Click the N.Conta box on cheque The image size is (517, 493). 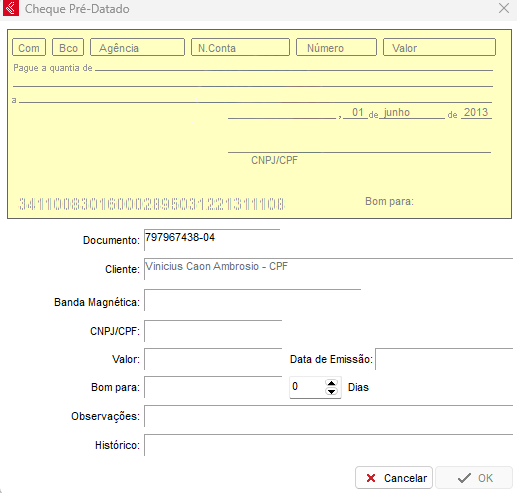point(240,47)
